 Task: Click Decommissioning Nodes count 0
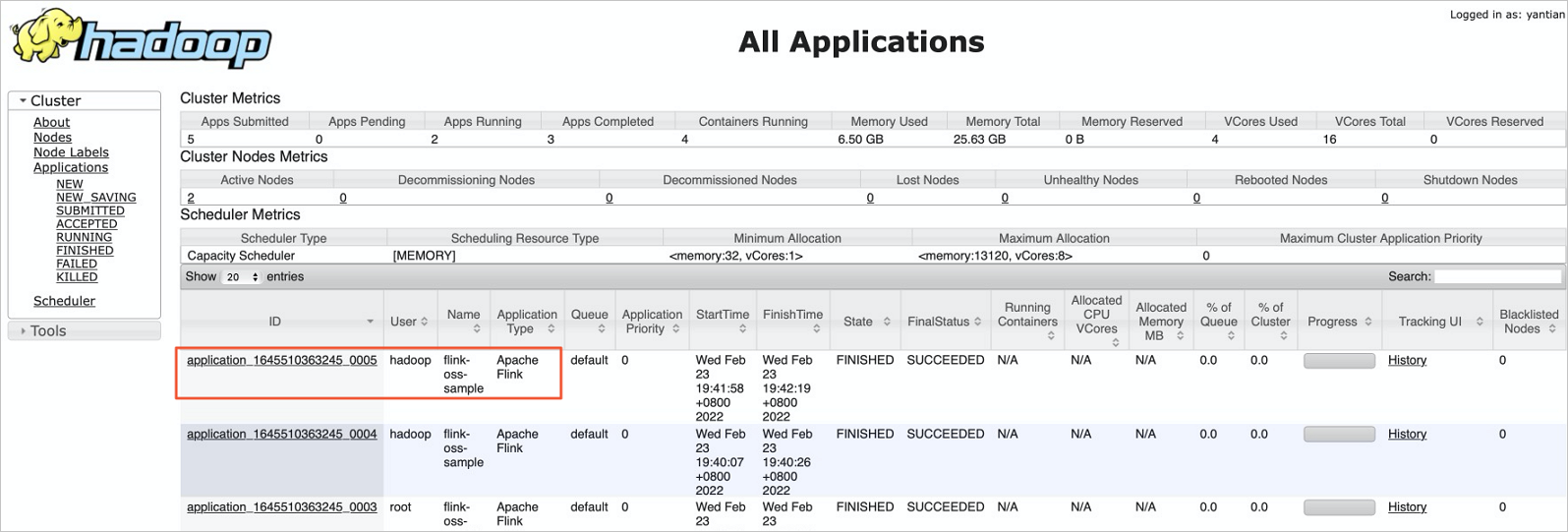pos(343,198)
